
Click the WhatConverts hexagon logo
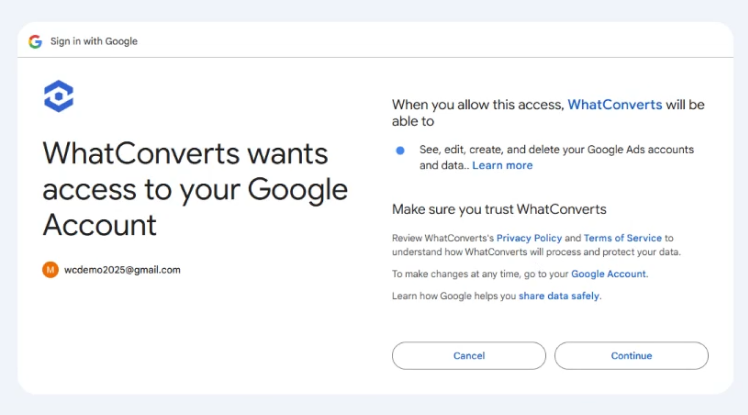coord(59,96)
